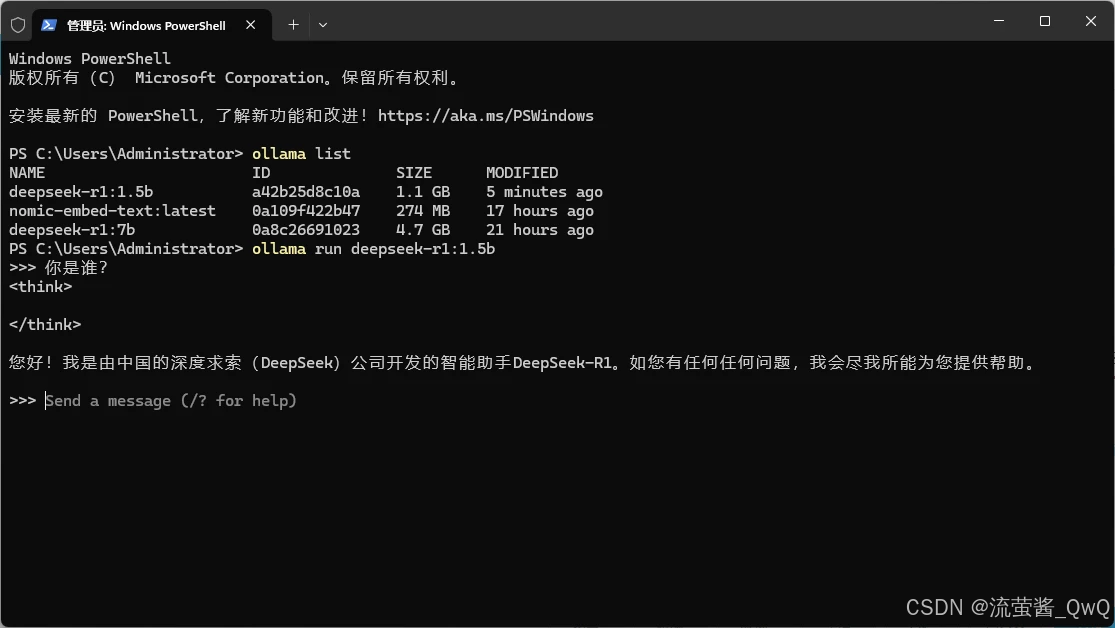The image size is (1115, 628).
Task: Maximize the PowerShell window
Action: coord(1045,21)
